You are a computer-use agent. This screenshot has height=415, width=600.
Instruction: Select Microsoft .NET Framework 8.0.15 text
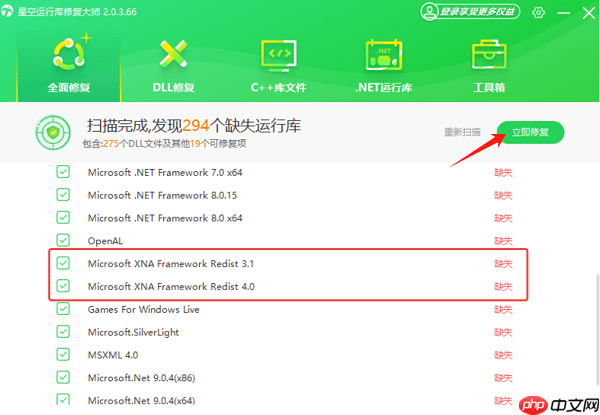point(162,195)
